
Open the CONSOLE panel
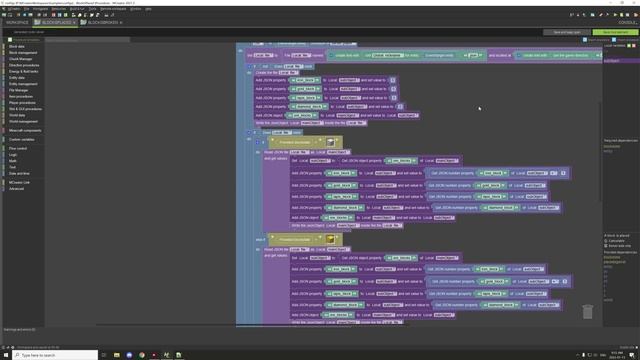tap(627, 22)
